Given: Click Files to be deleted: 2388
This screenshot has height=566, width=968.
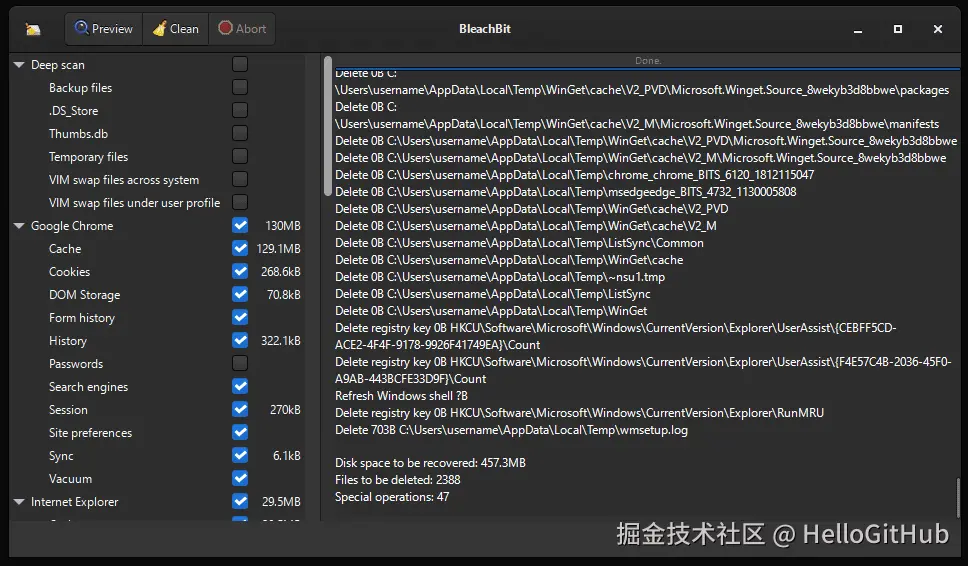Looking at the screenshot, I should click(398, 480).
